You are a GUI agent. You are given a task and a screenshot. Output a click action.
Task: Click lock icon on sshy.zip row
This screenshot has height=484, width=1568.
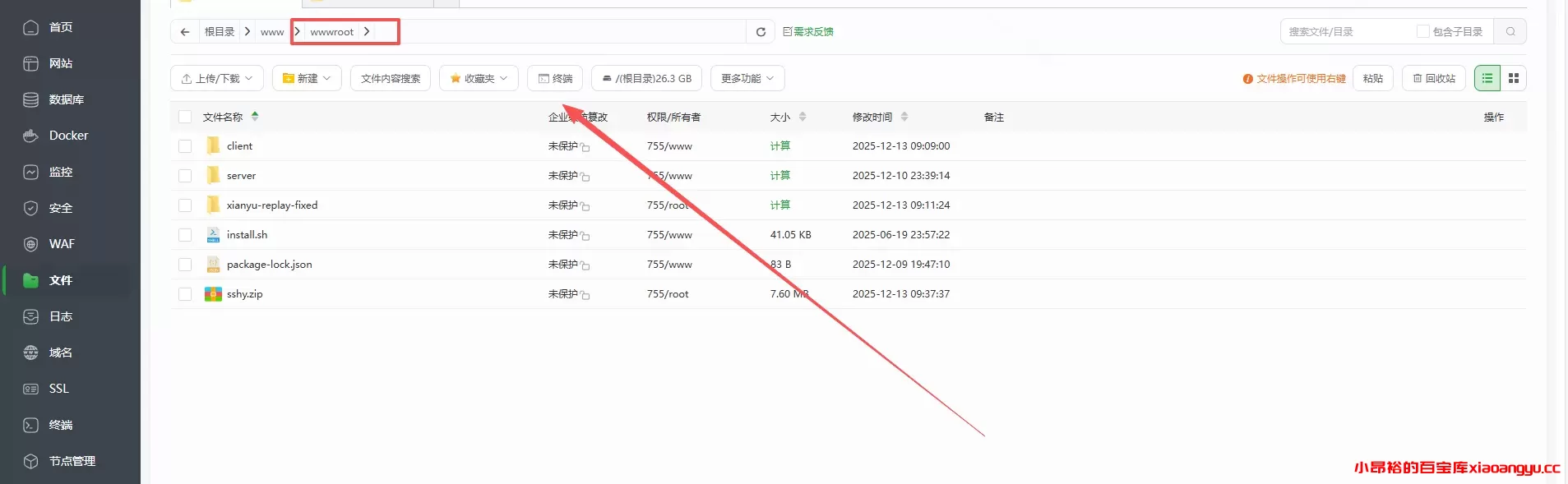(585, 295)
